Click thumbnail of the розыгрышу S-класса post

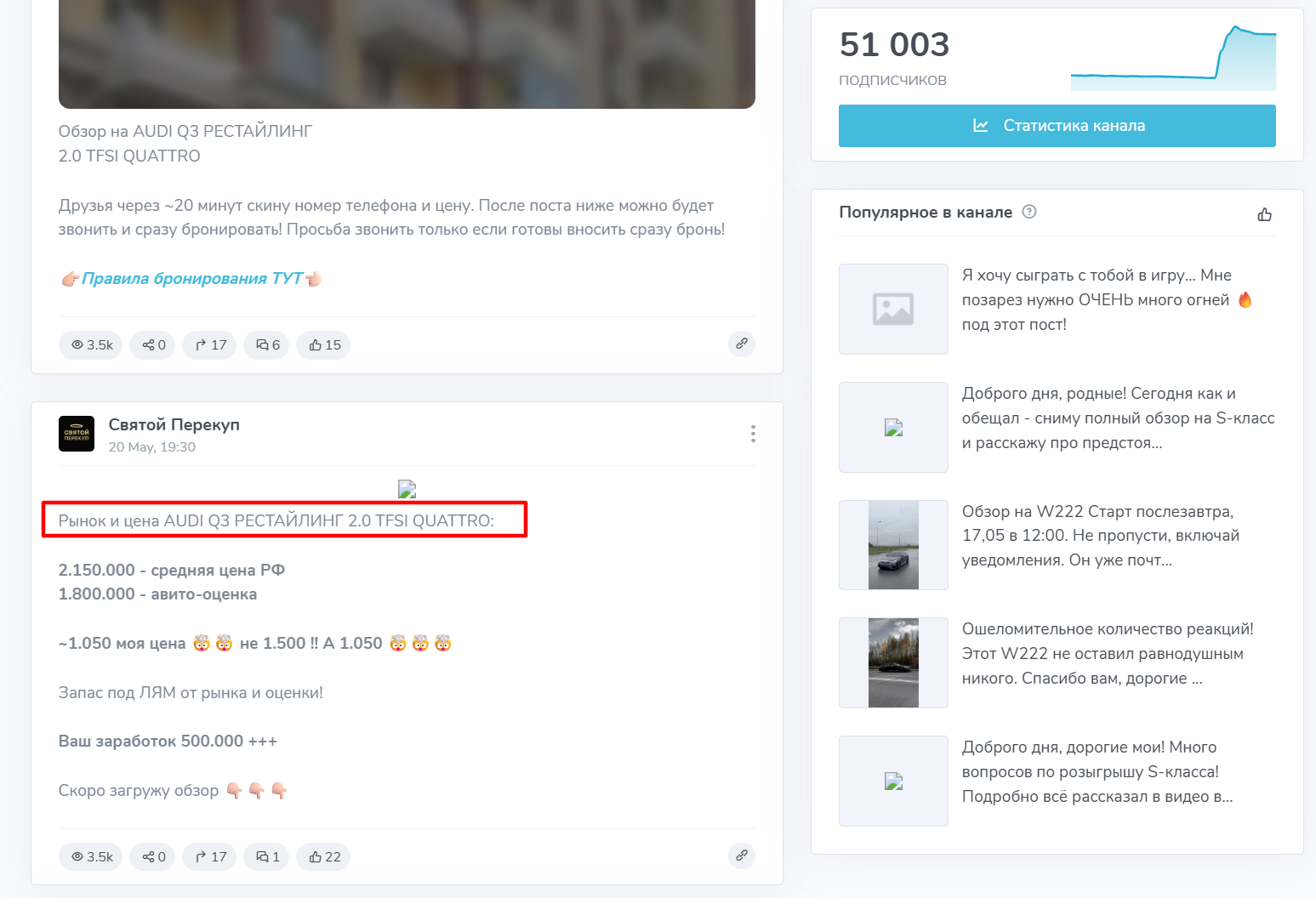tap(893, 781)
